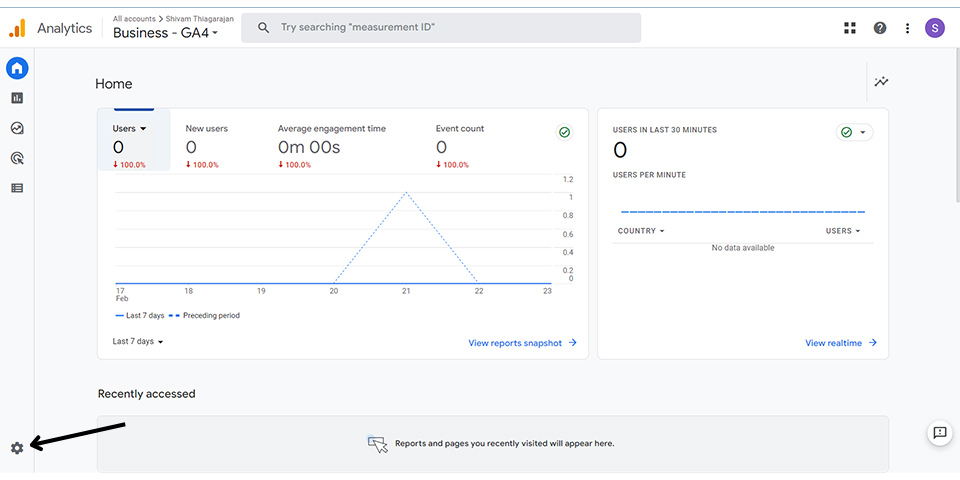Open the Advertising target cursor icon
The width and height of the screenshot is (960, 480).
17,159
